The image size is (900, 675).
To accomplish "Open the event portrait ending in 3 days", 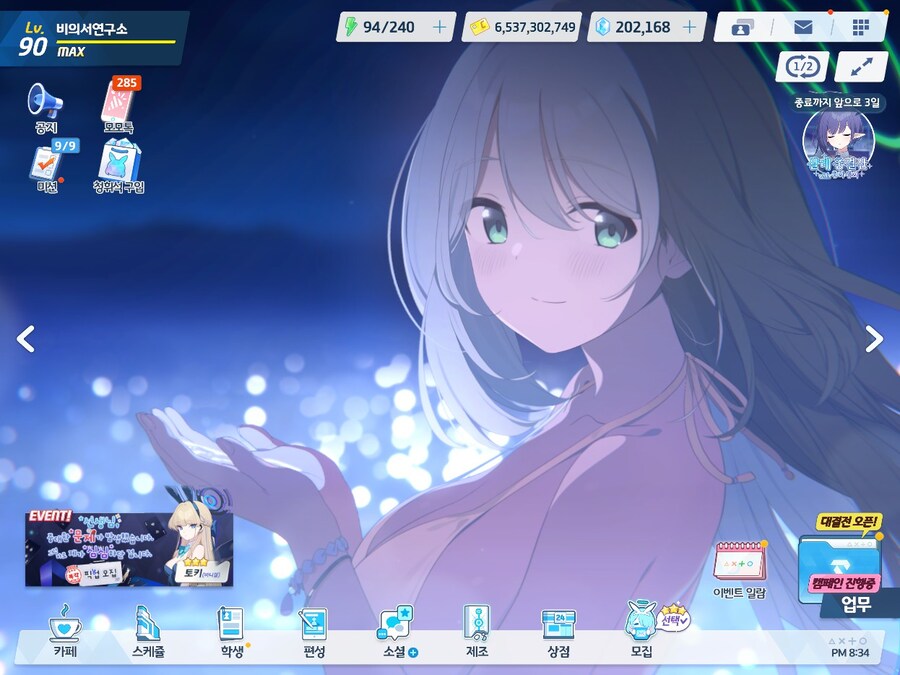I will pos(837,143).
